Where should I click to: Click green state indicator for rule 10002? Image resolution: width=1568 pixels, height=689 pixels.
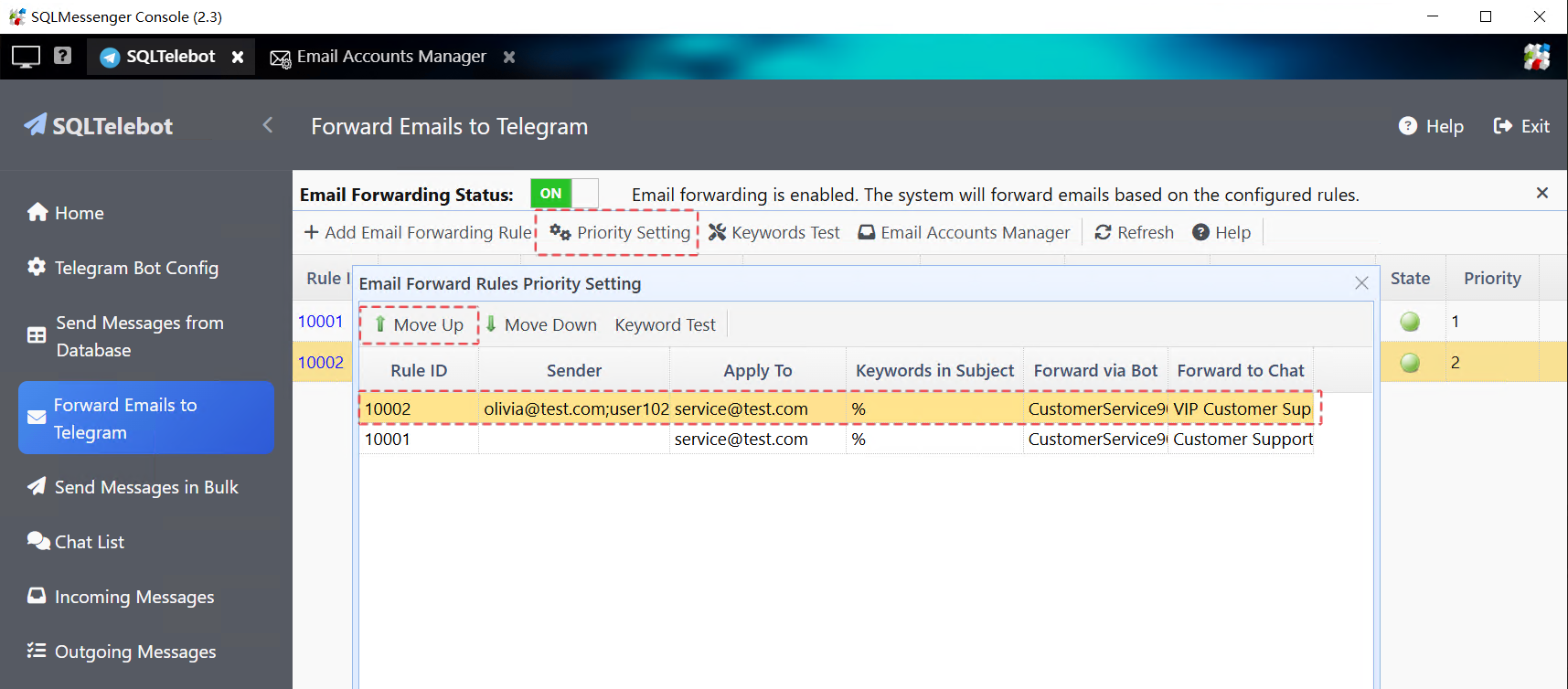(1410, 363)
